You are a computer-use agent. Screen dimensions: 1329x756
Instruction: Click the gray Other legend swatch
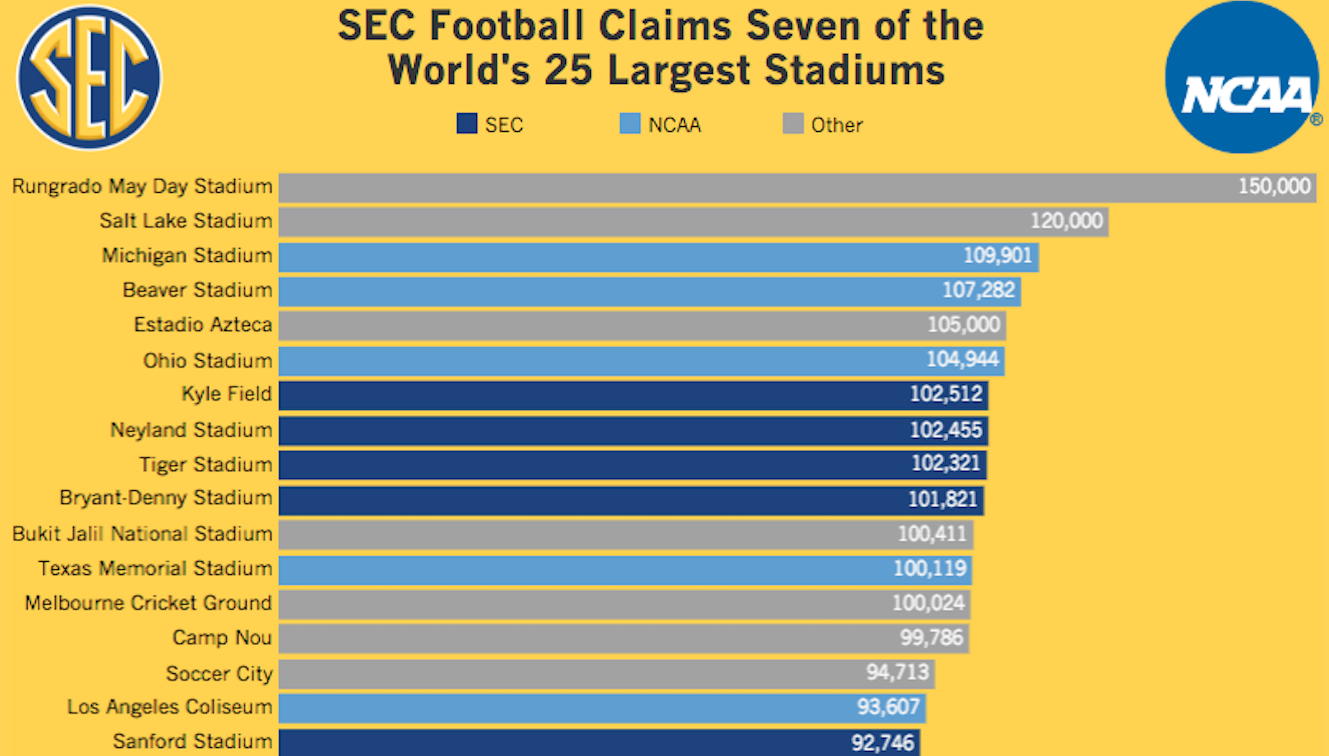point(793,125)
